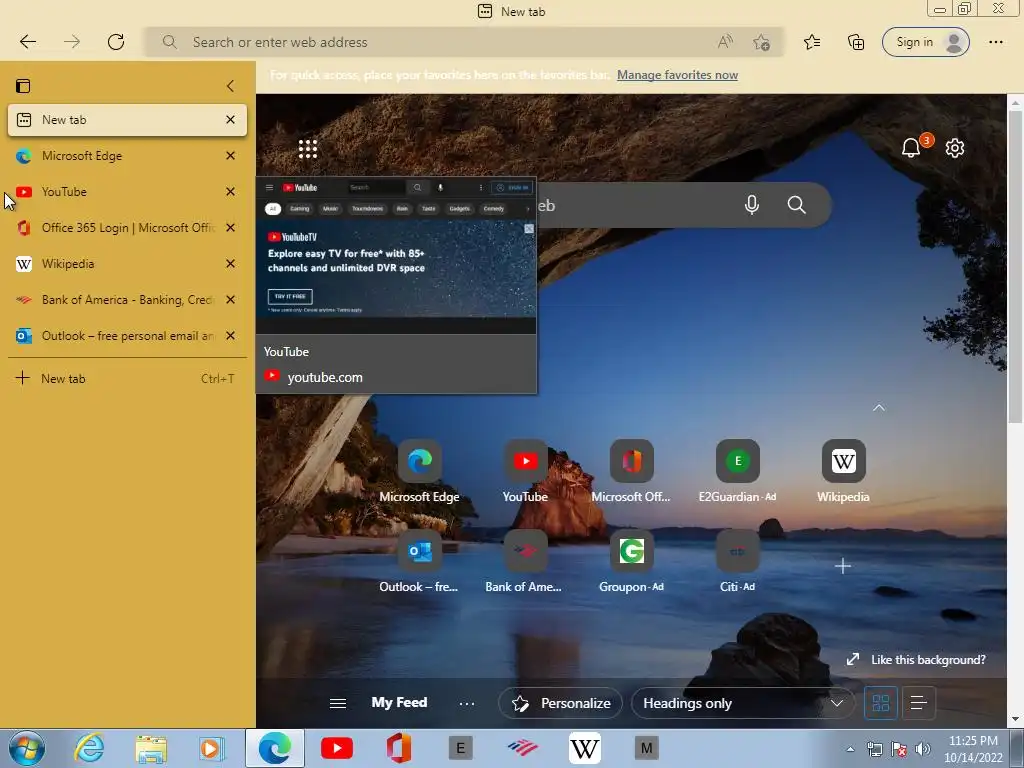Open the notifications bell icon
This screenshot has width=1024, height=768.
910,148
